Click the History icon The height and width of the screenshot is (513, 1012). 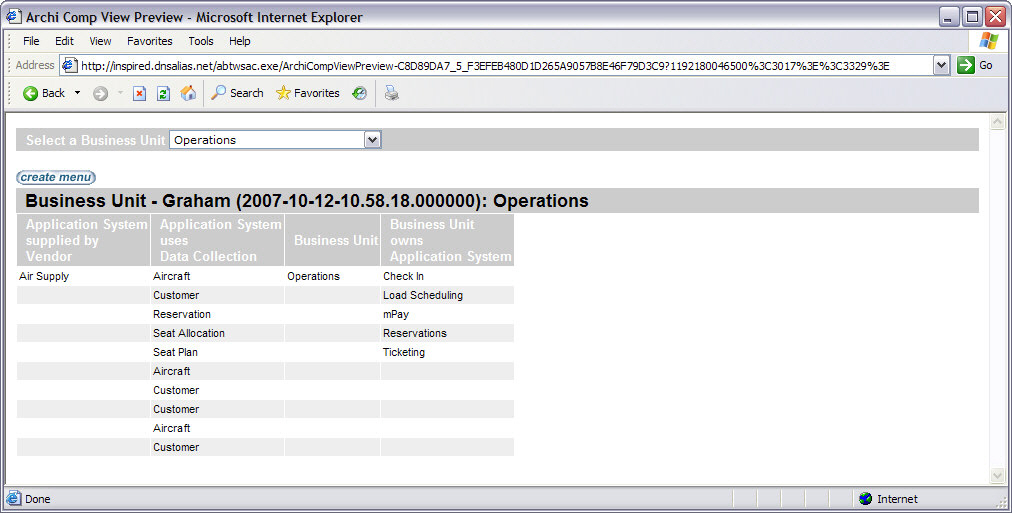359,94
